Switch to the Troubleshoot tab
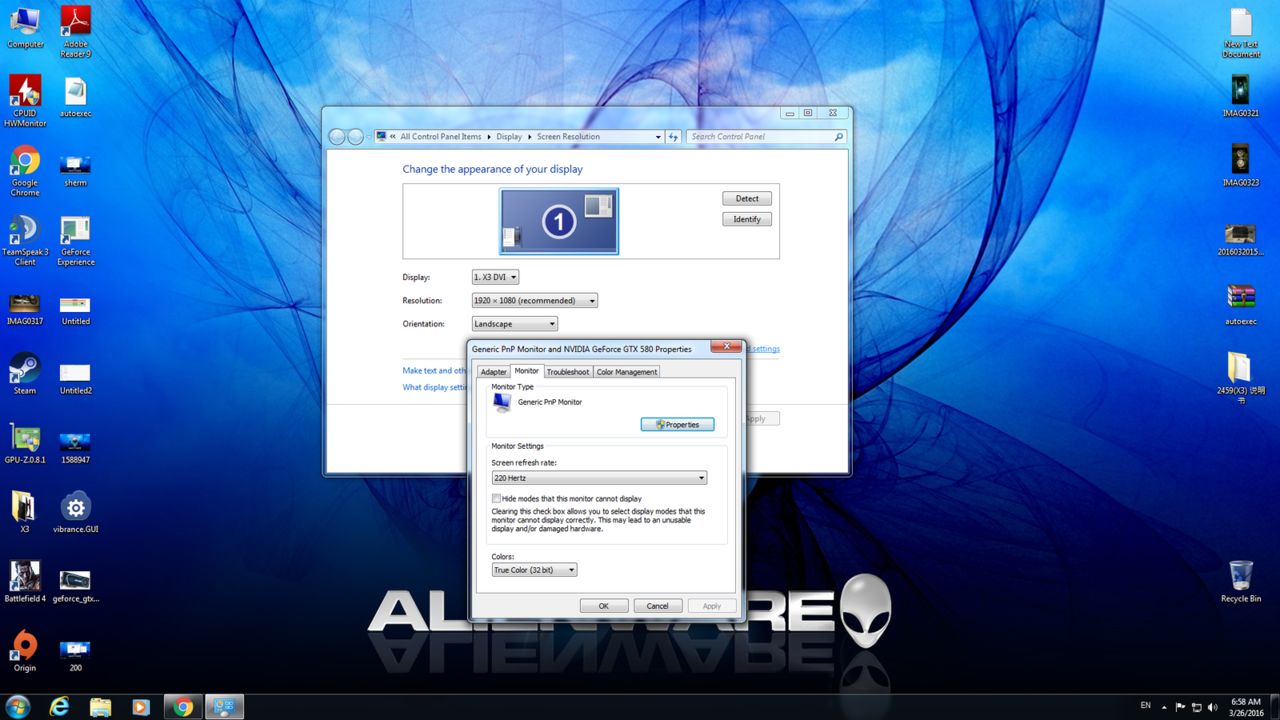 click(x=568, y=372)
